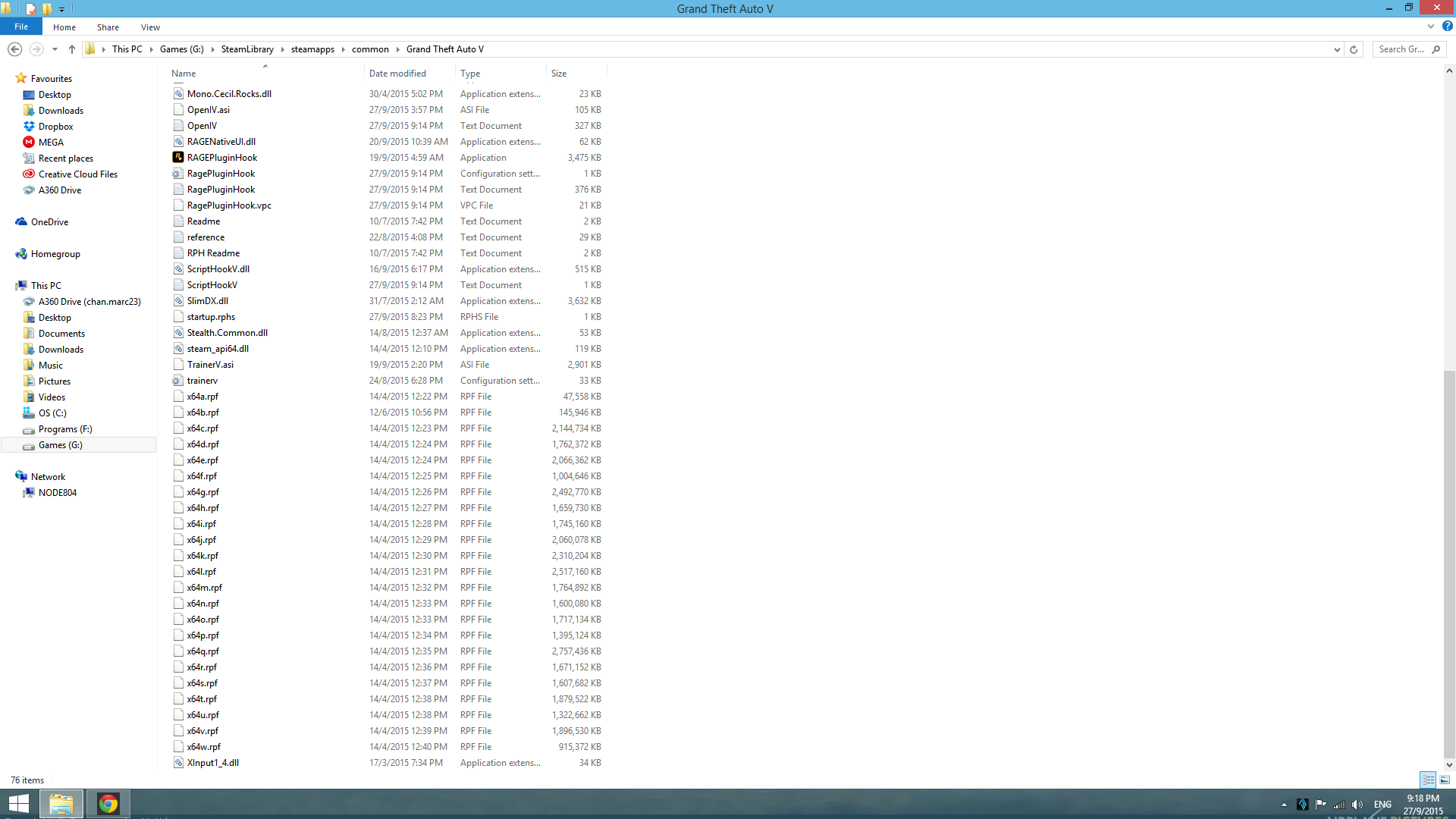Open the File menu

(21, 27)
